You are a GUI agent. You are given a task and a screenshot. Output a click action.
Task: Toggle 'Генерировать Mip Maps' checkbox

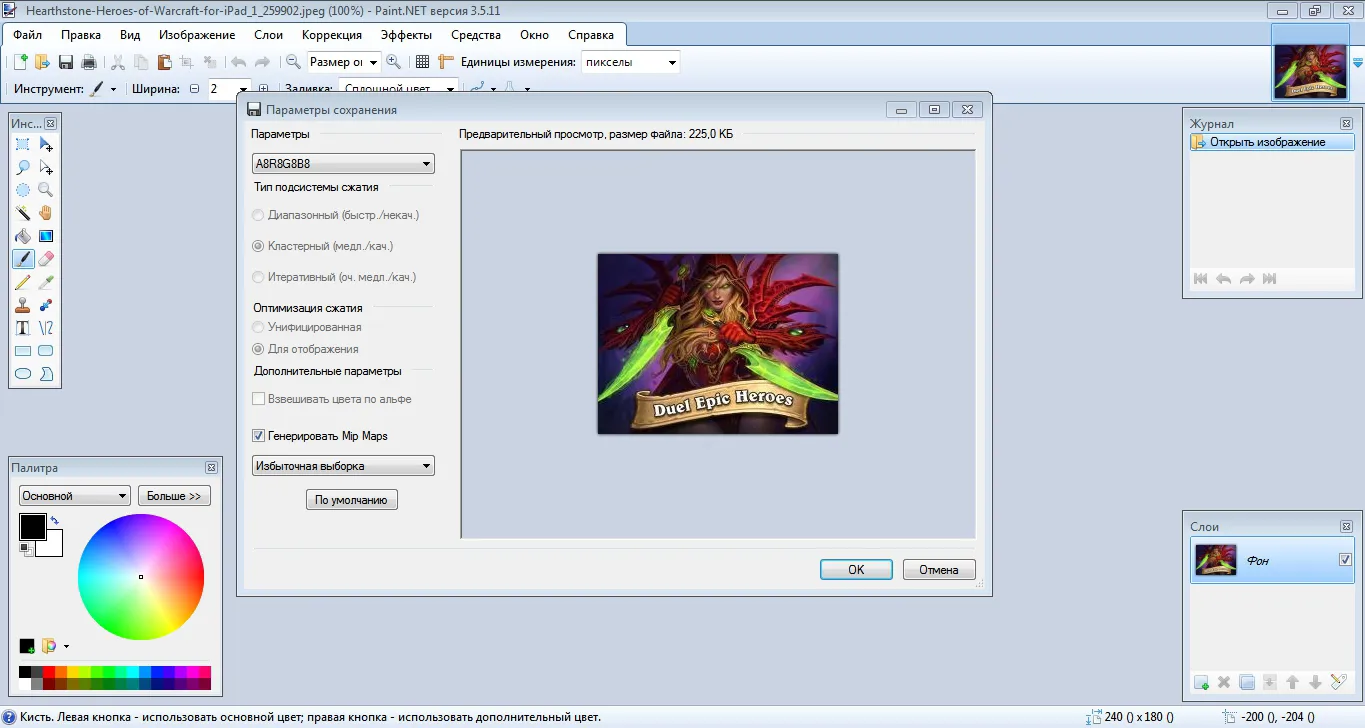[259, 436]
